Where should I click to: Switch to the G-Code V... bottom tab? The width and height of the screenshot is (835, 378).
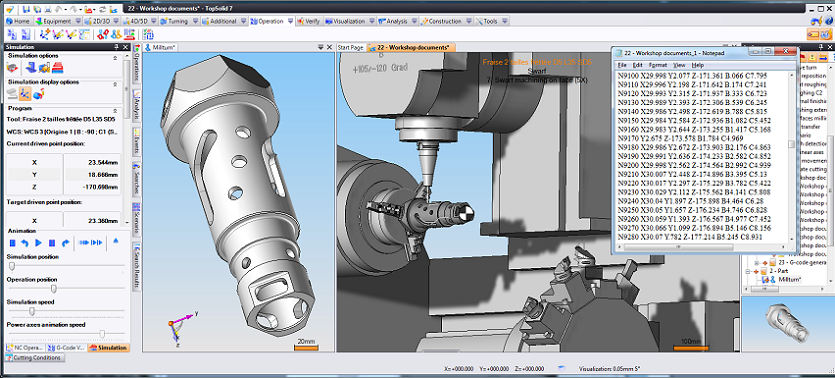[x=66, y=348]
